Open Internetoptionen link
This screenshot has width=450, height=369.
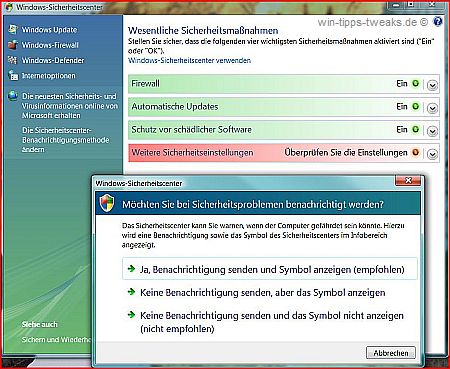click(x=49, y=76)
